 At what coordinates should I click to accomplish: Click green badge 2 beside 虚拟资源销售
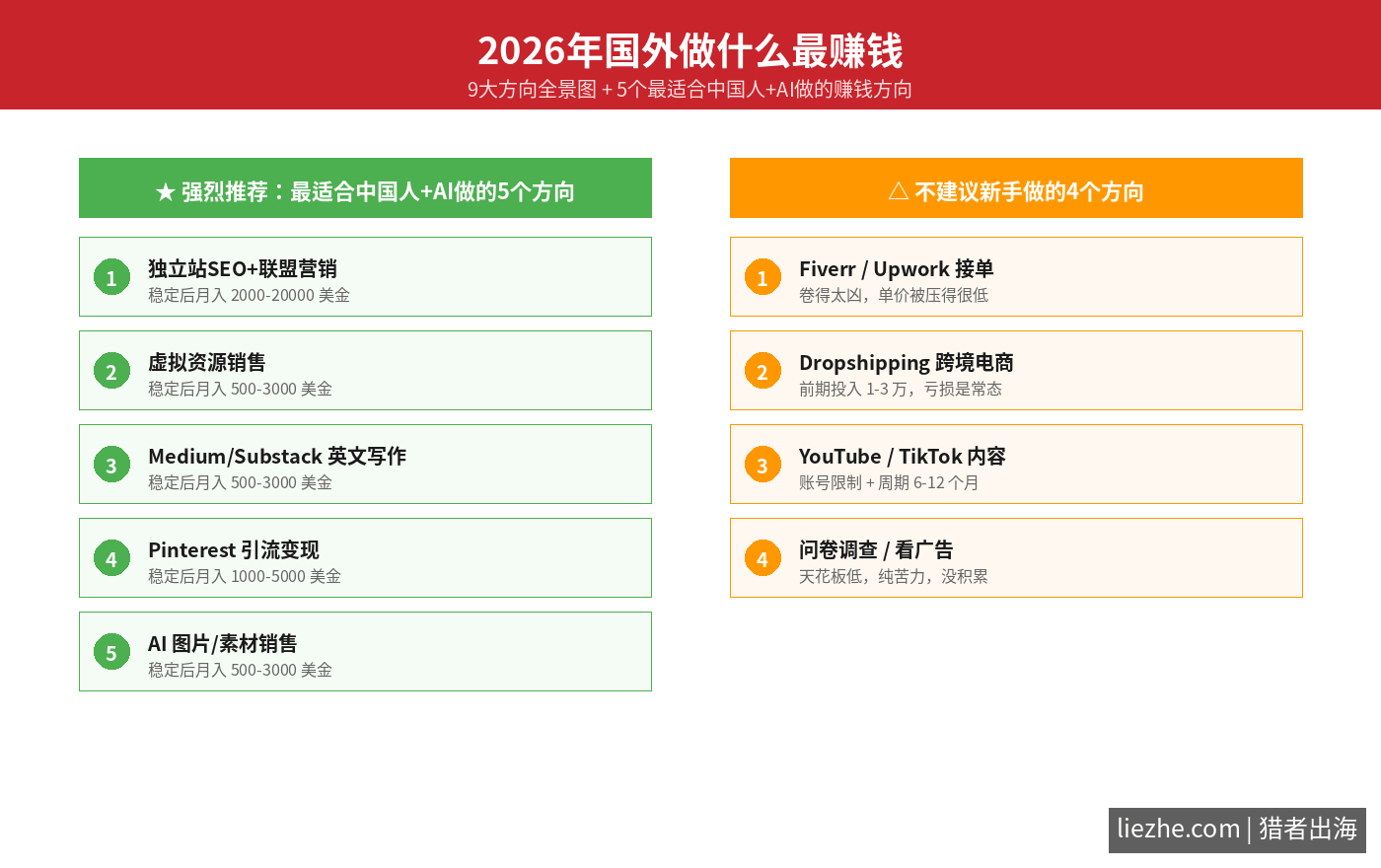(111, 371)
